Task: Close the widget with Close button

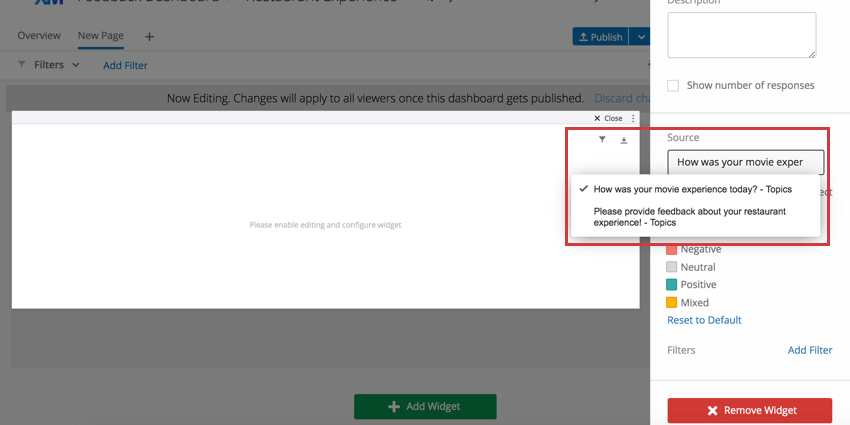Action: coord(608,118)
